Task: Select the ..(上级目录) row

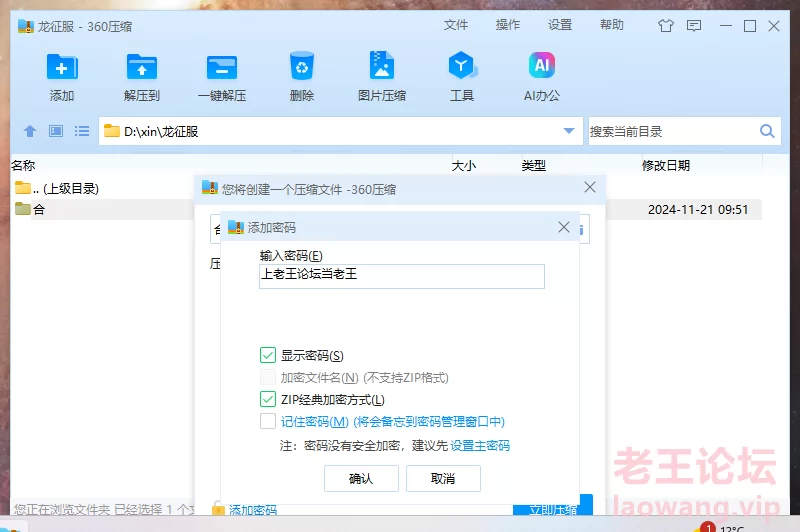Action: click(102, 188)
